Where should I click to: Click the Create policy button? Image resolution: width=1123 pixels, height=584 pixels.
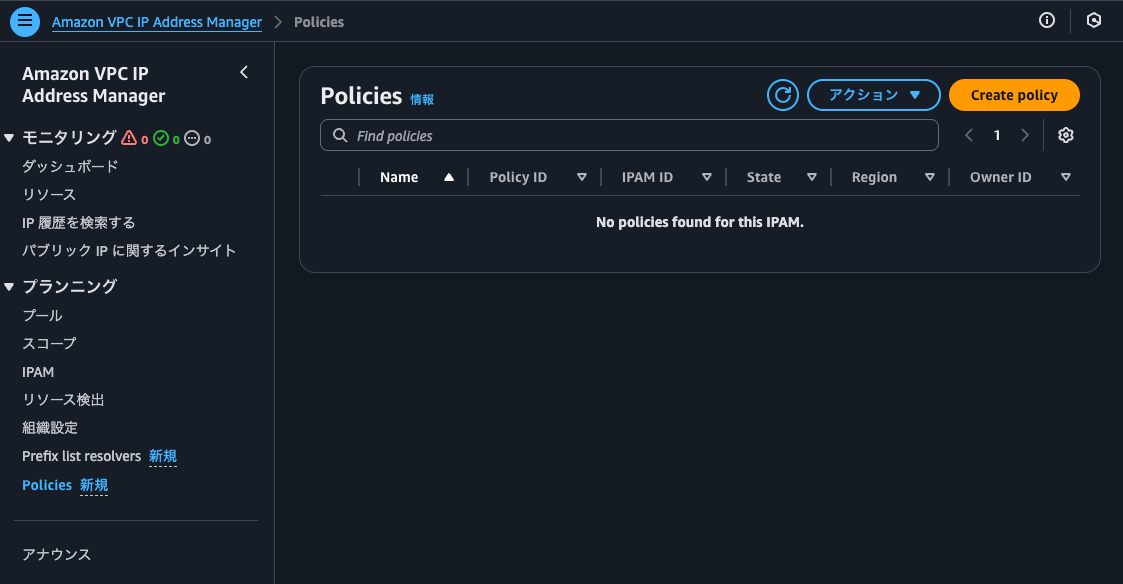click(1014, 95)
